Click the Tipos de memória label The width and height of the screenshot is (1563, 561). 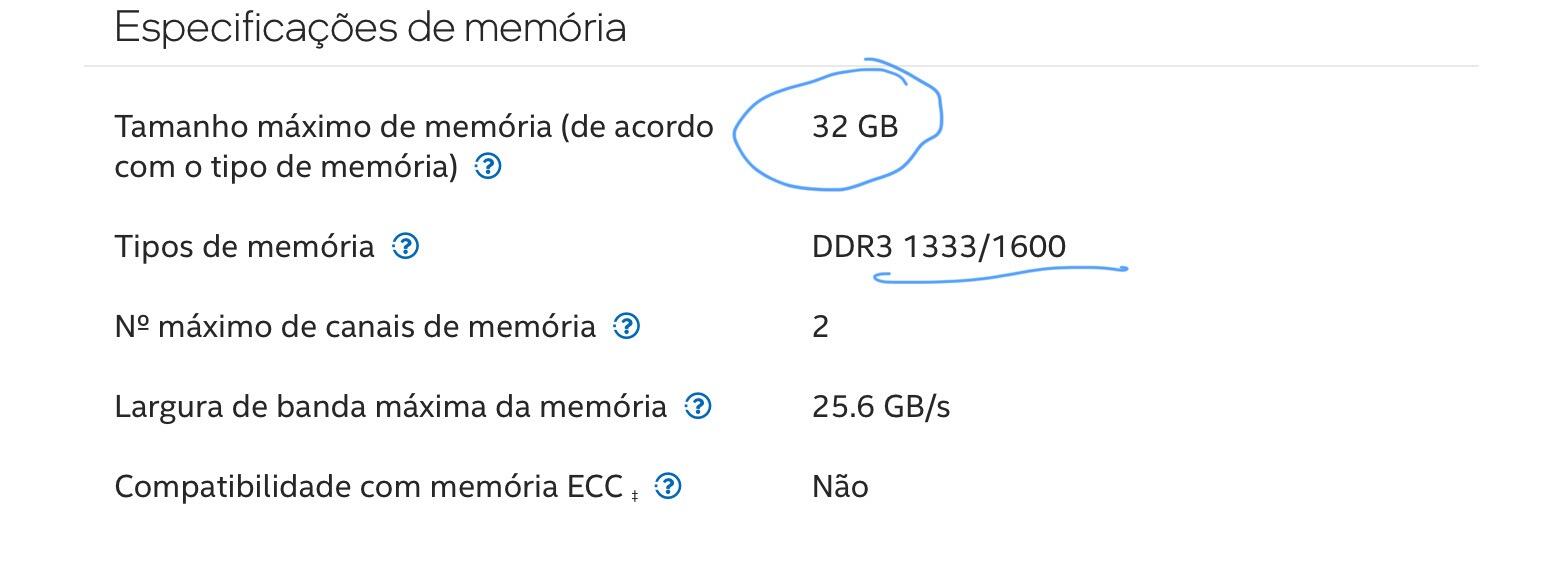tap(244, 246)
